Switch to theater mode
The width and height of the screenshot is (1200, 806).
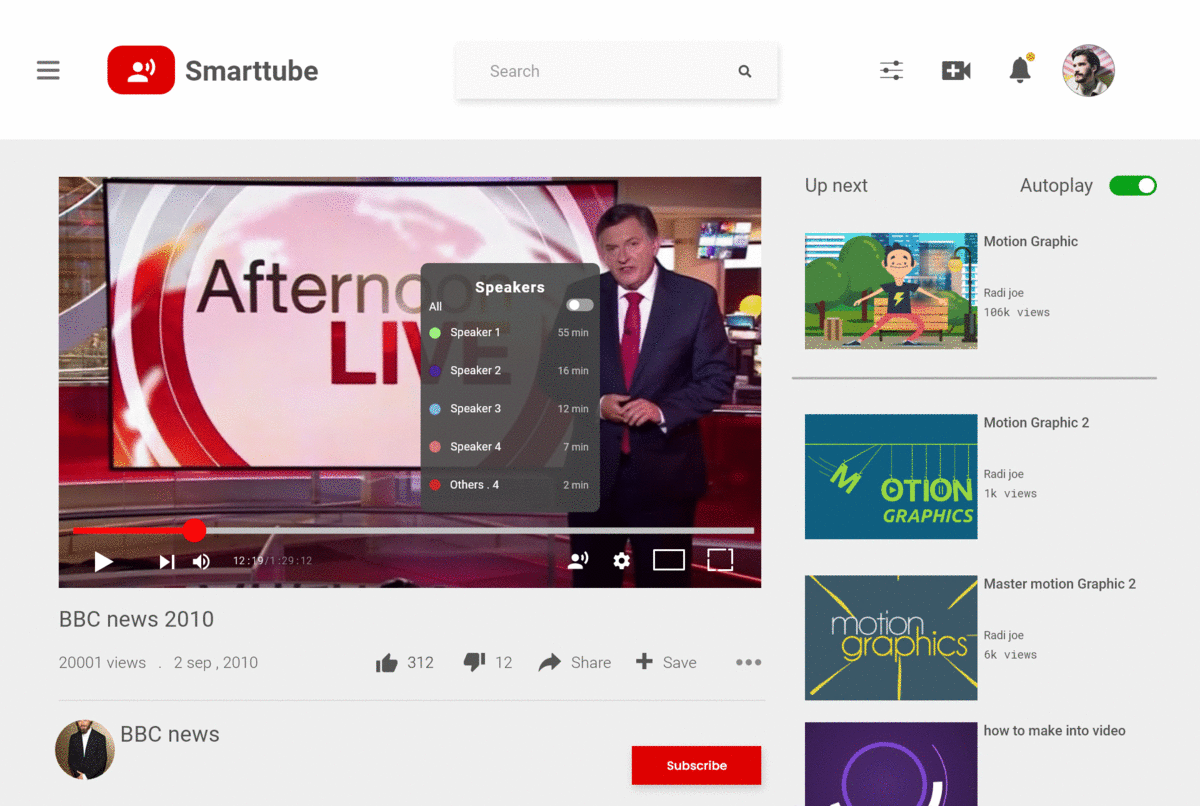click(669, 560)
